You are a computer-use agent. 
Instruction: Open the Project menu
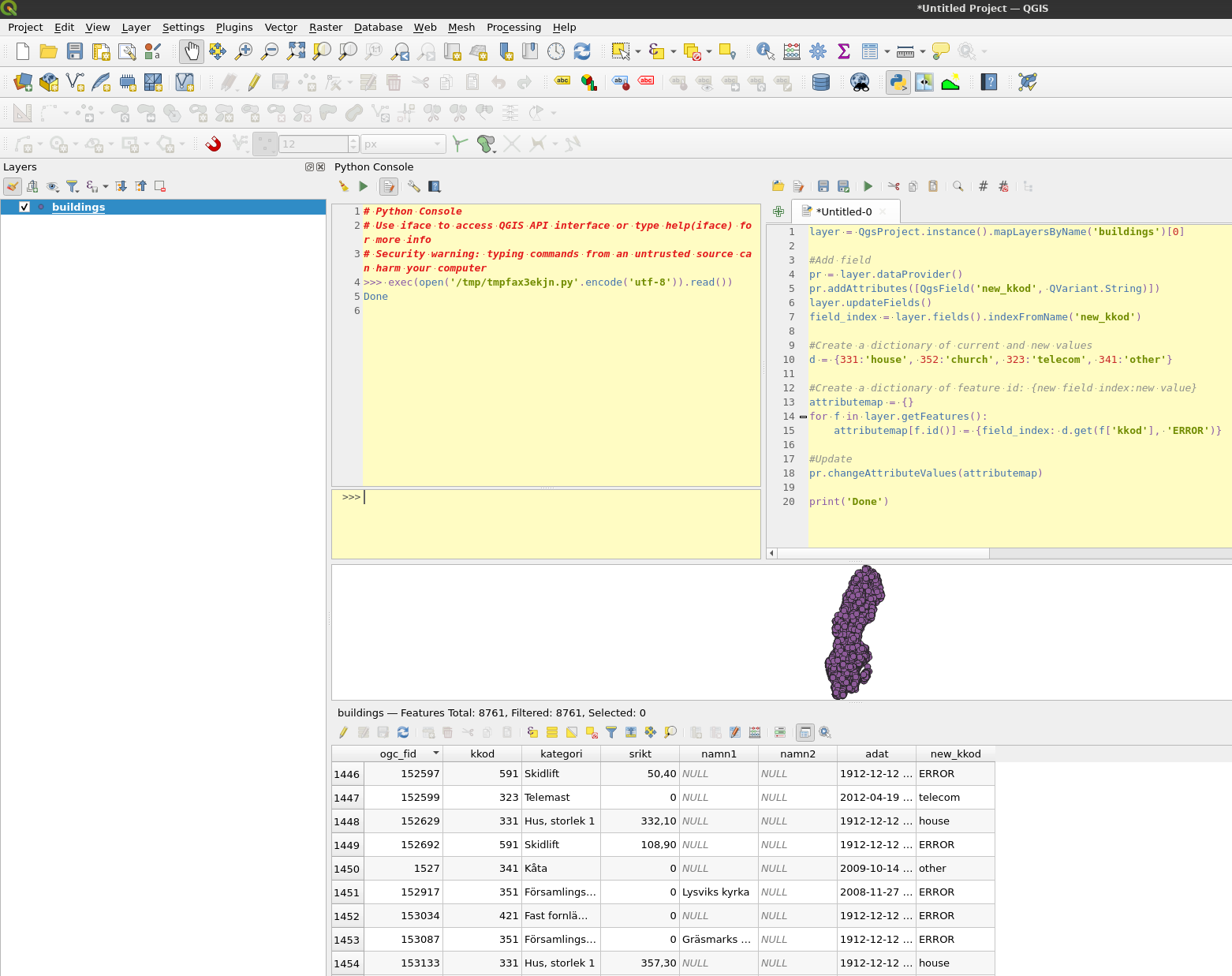click(25, 27)
